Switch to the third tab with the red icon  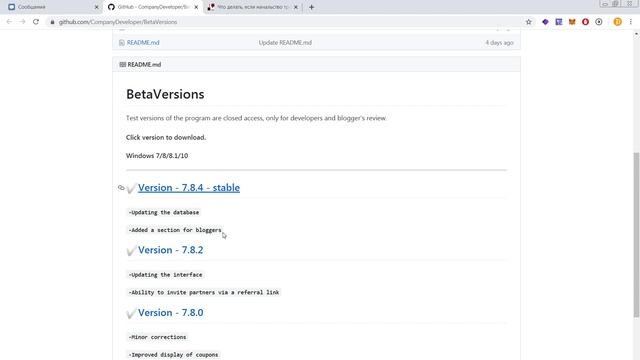(x=252, y=7)
